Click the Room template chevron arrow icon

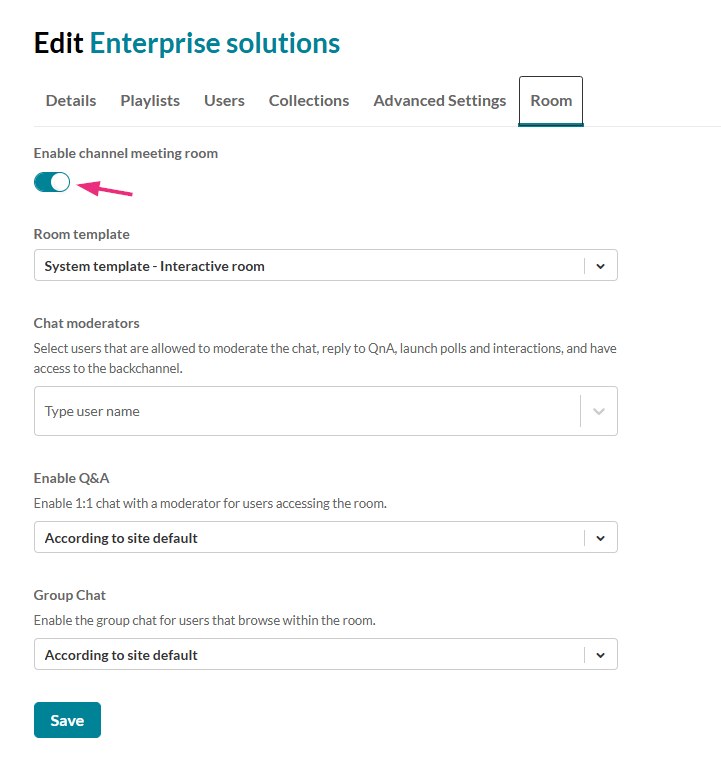click(600, 266)
